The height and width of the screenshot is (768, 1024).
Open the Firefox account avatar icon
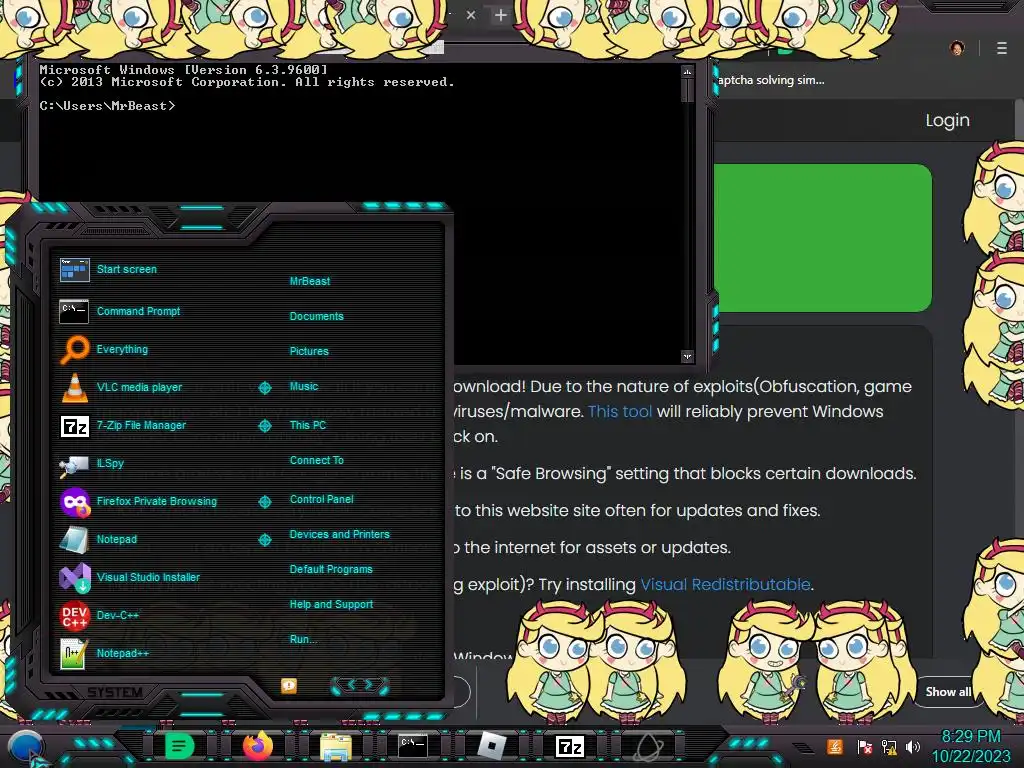tap(957, 48)
